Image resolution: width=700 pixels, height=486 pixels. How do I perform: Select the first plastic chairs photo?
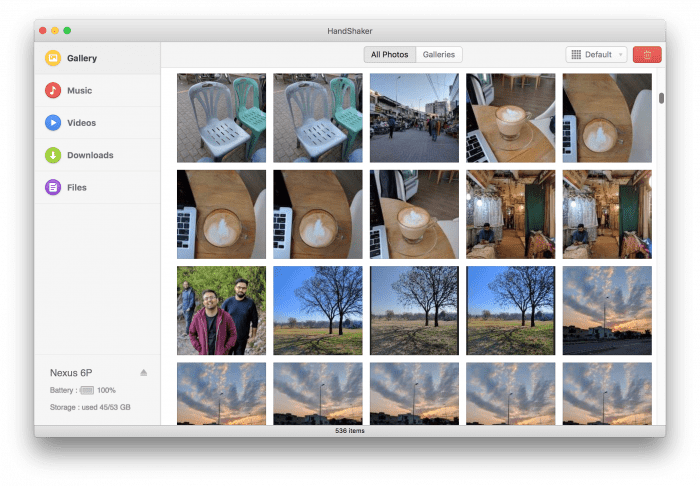tap(221, 118)
